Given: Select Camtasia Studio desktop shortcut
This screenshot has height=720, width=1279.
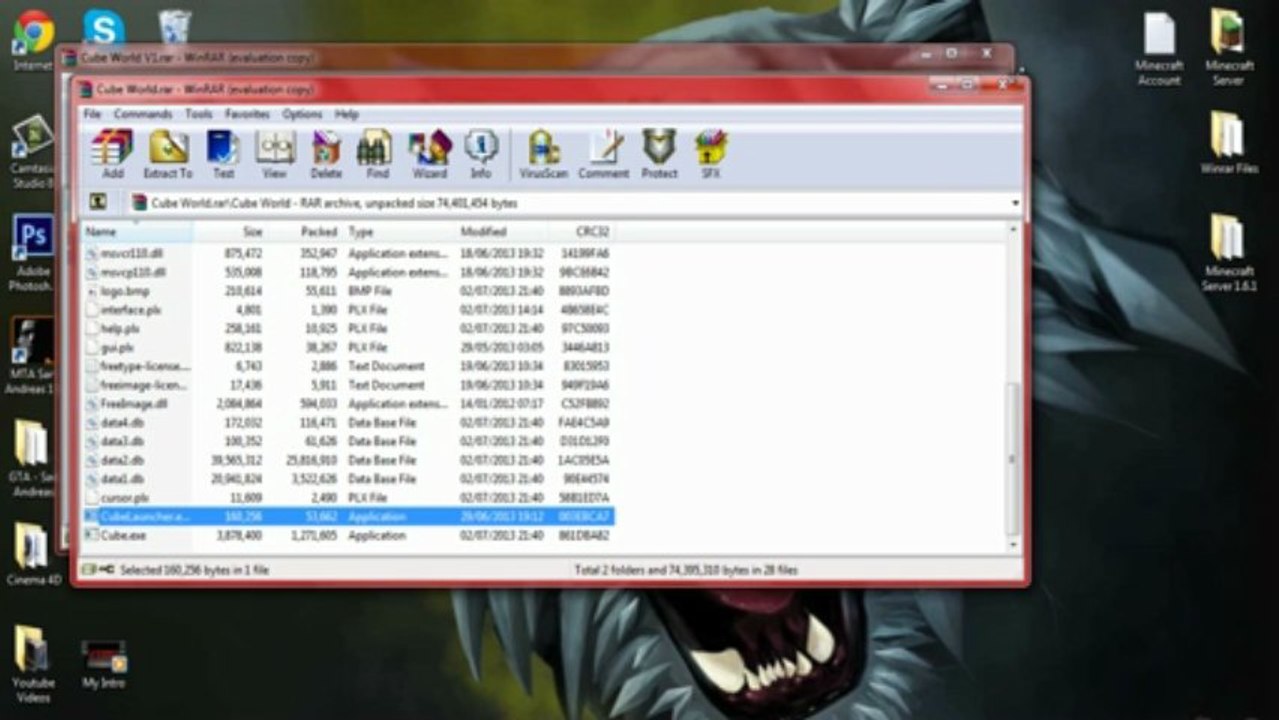Looking at the screenshot, I should (x=32, y=150).
